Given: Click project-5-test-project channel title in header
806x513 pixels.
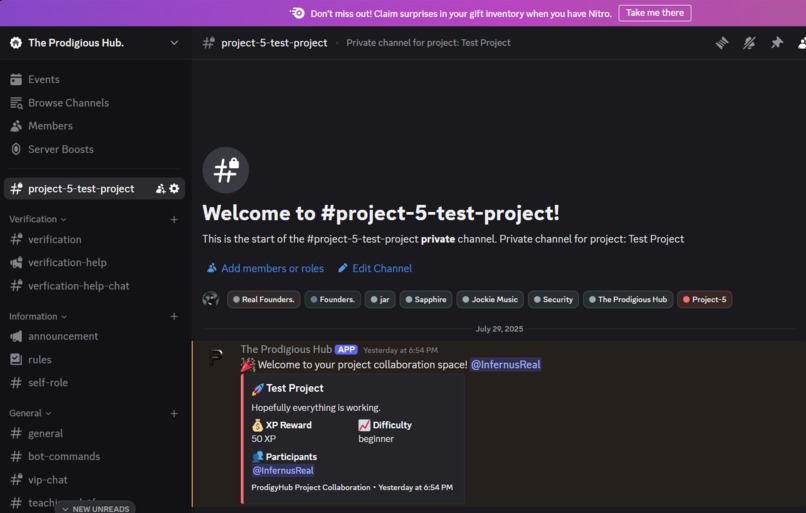Looking at the screenshot, I should point(274,43).
